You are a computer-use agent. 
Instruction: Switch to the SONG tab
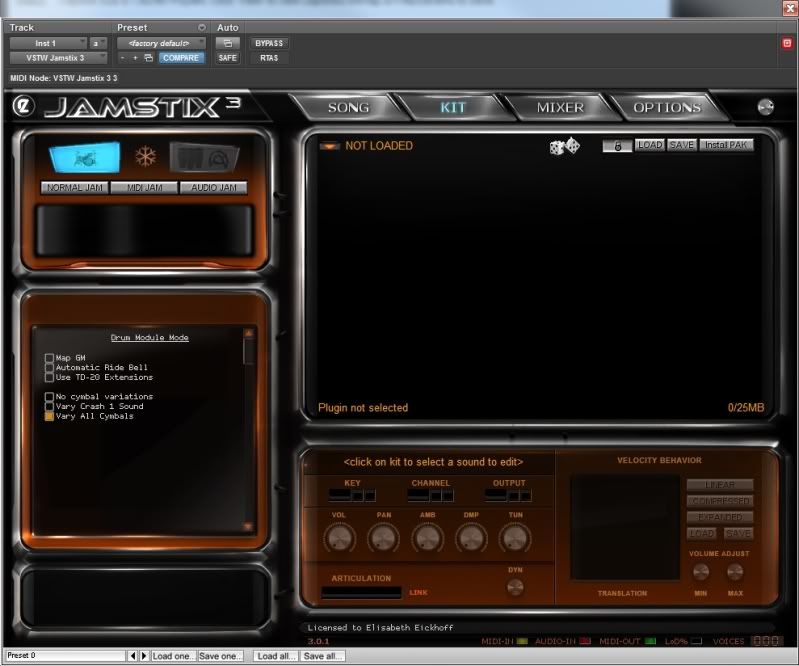tap(348, 107)
